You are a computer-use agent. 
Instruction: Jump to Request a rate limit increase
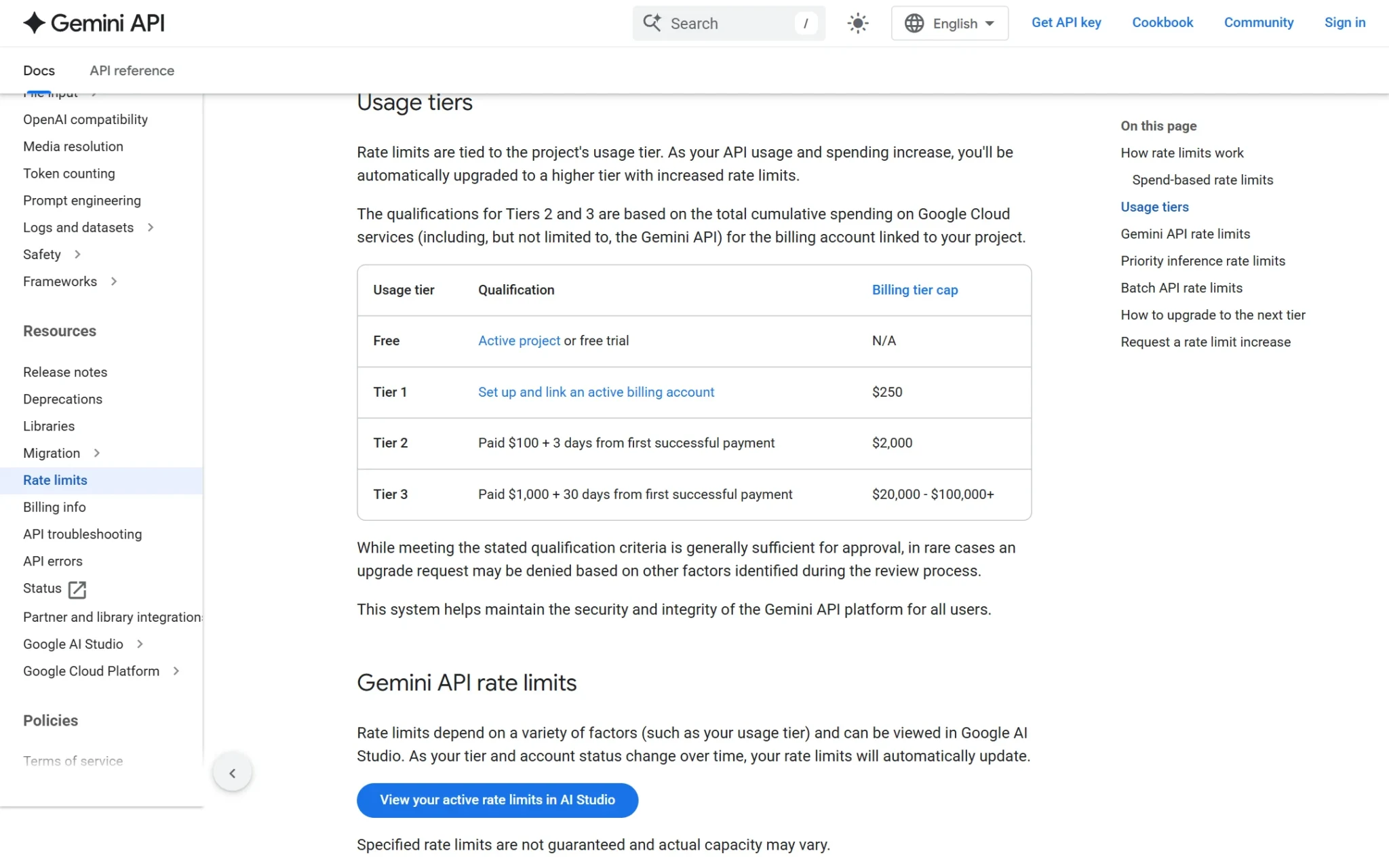click(x=1205, y=342)
